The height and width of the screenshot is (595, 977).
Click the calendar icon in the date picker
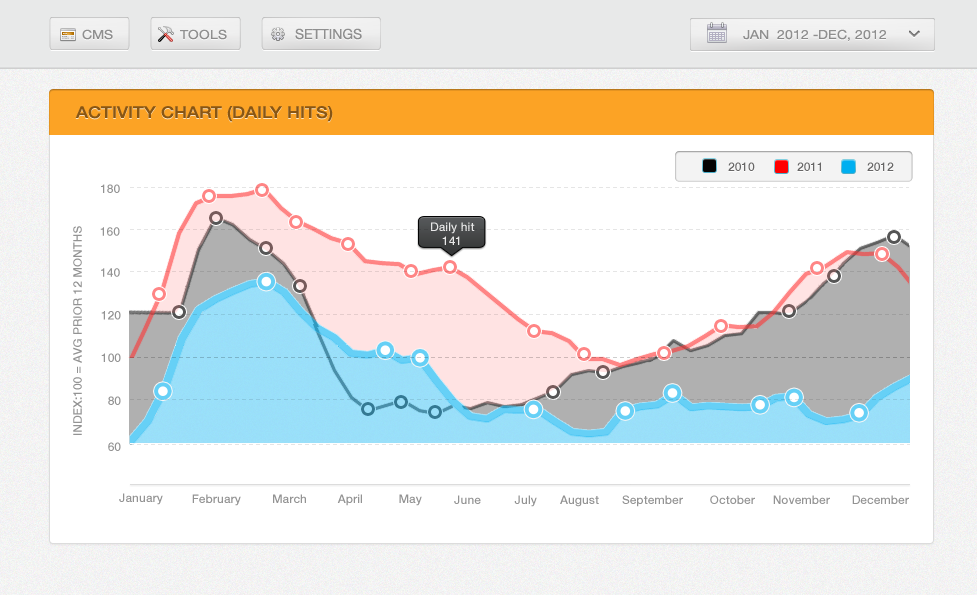point(716,33)
